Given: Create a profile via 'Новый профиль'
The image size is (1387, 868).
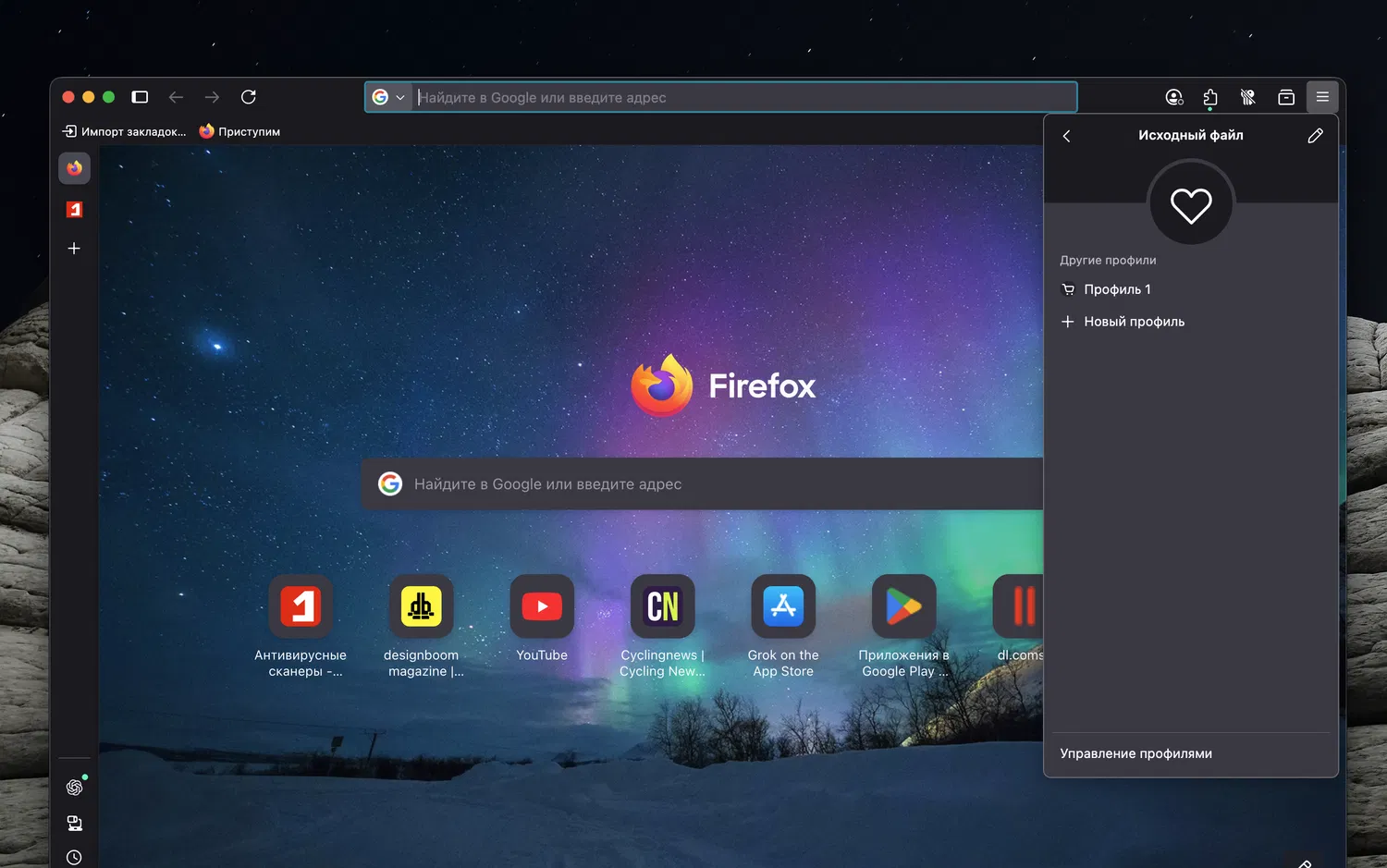Looking at the screenshot, I should pos(1191,322).
